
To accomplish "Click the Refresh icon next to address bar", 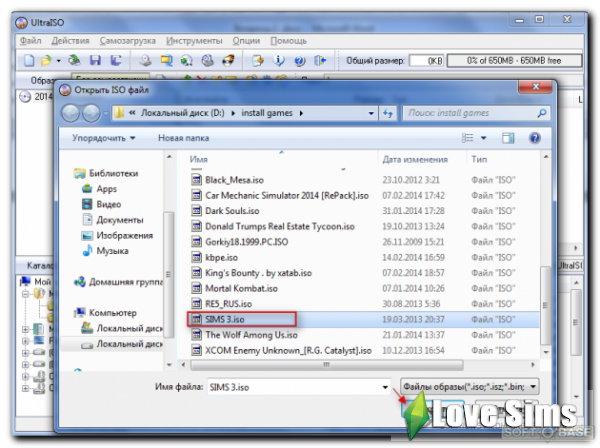I will [x=388, y=113].
